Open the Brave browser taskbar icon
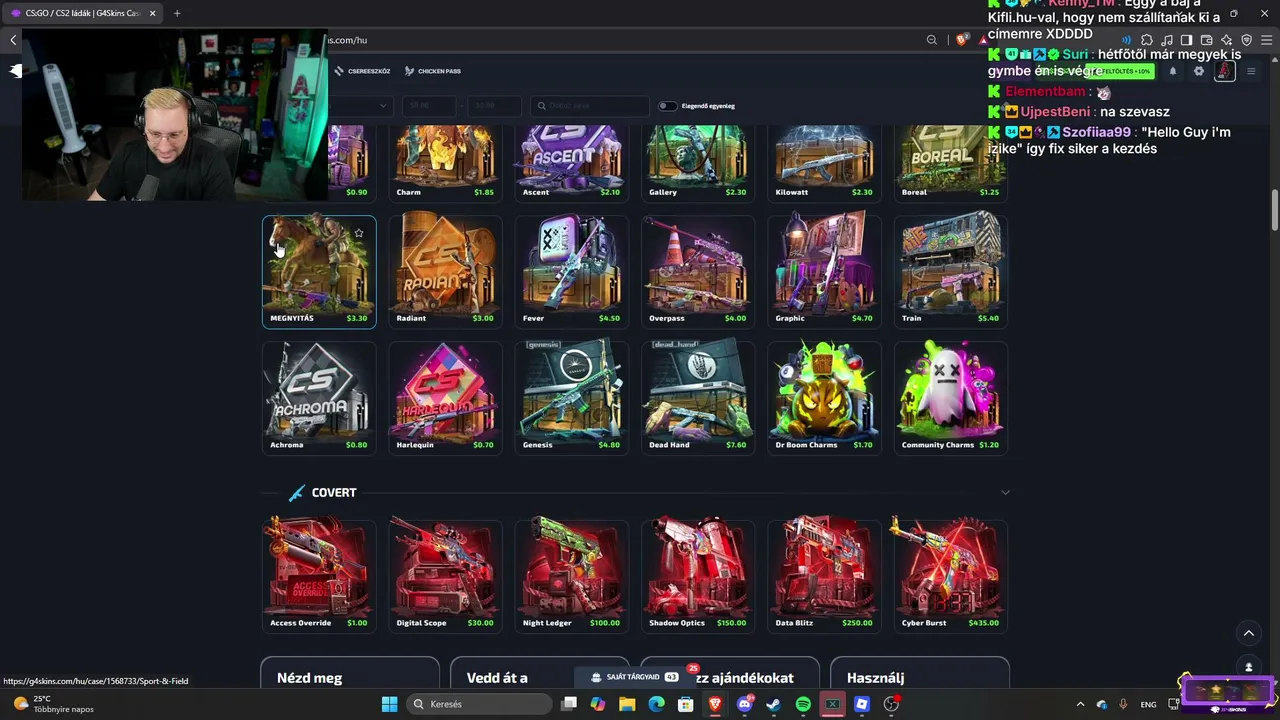Viewport: 1280px width, 720px height. click(715, 704)
